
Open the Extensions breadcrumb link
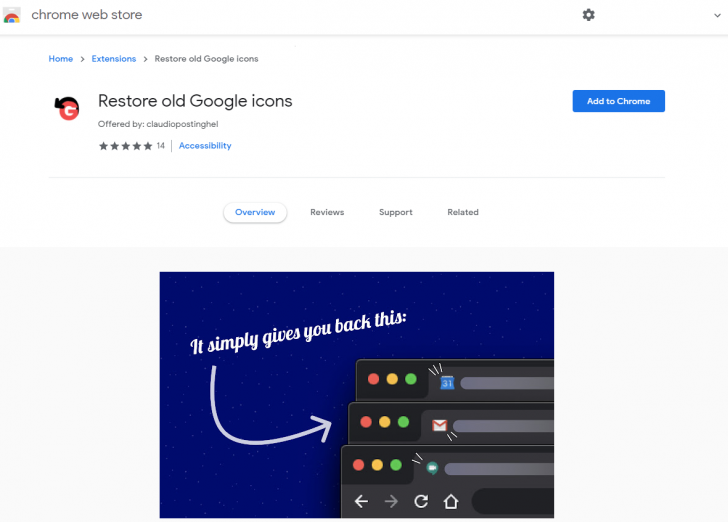114,59
